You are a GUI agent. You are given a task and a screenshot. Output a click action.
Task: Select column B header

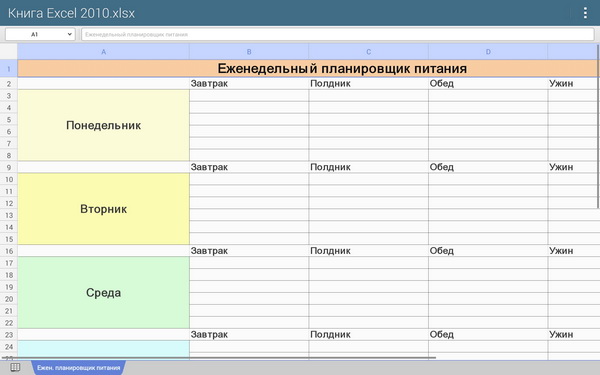249,52
